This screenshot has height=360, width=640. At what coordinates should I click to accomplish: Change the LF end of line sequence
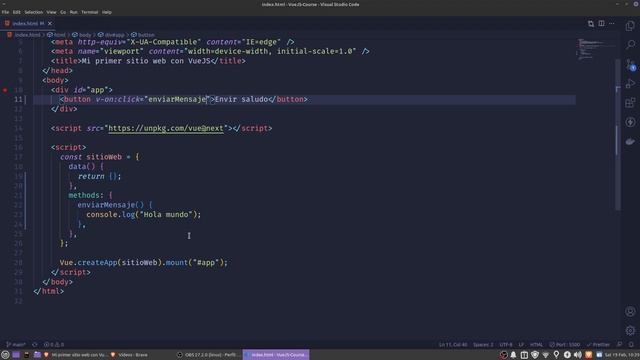521,344
